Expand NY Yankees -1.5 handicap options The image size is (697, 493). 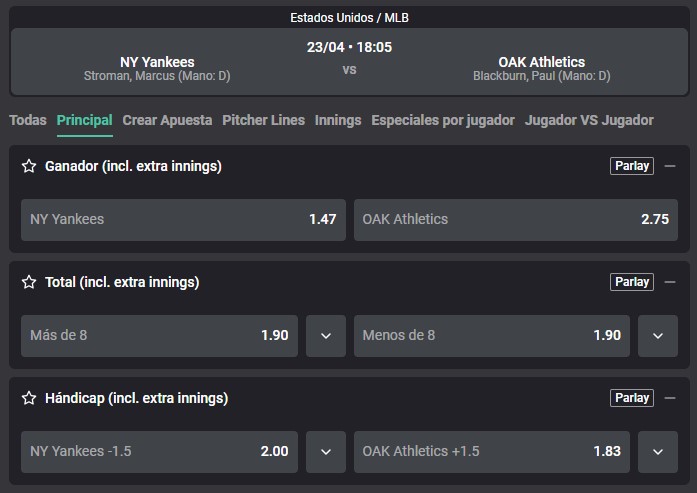click(x=326, y=452)
